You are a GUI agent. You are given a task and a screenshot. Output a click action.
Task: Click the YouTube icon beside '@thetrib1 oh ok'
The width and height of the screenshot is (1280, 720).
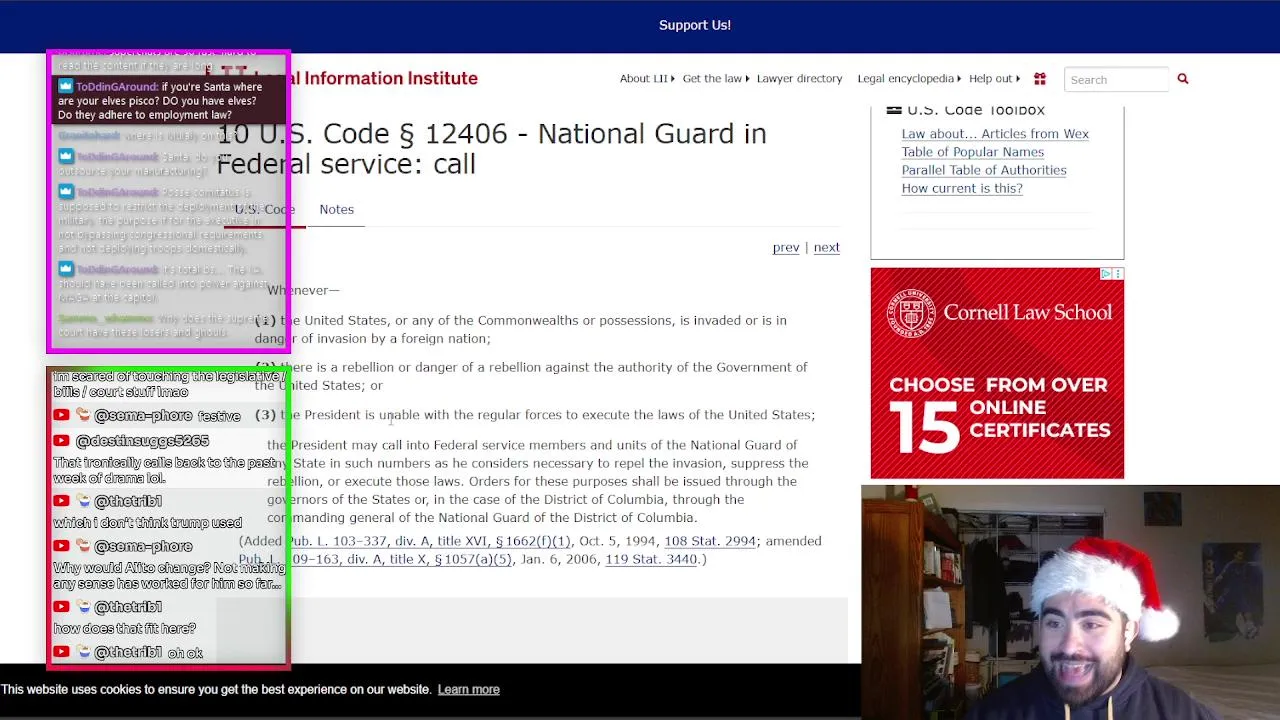tap(61, 652)
